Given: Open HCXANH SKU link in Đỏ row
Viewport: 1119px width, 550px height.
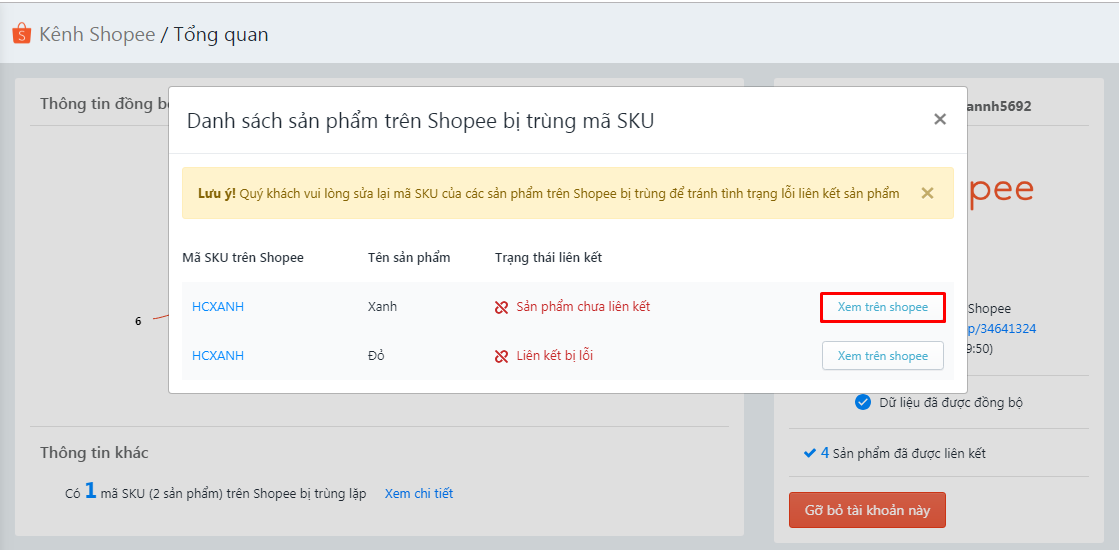Looking at the screenshot, I should [218, 355].
